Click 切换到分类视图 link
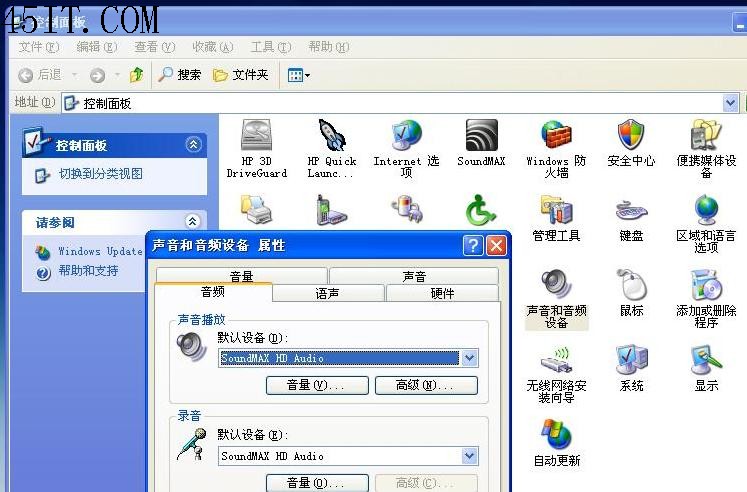 101,174
